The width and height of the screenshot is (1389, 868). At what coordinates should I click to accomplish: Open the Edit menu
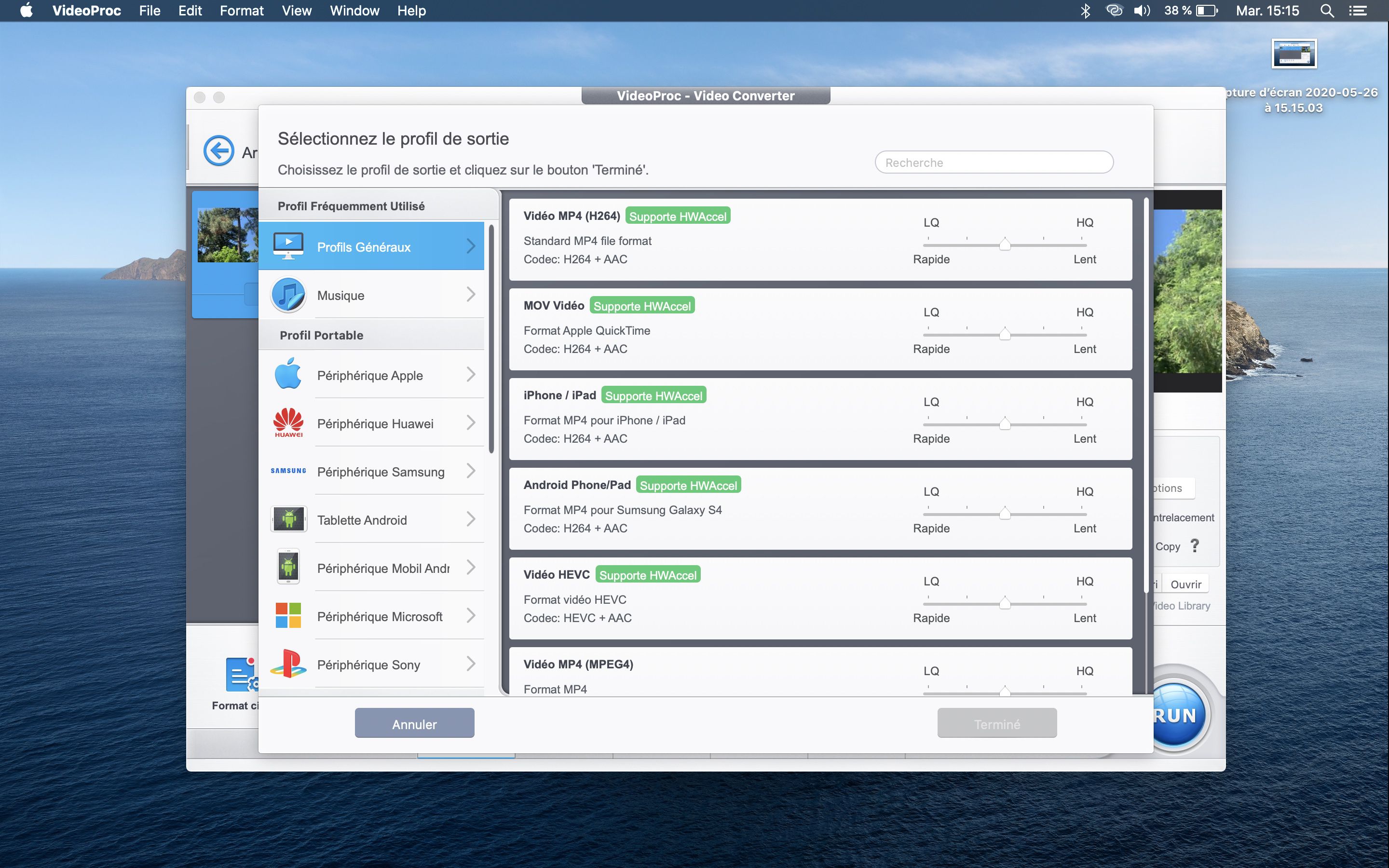point(190,10)
